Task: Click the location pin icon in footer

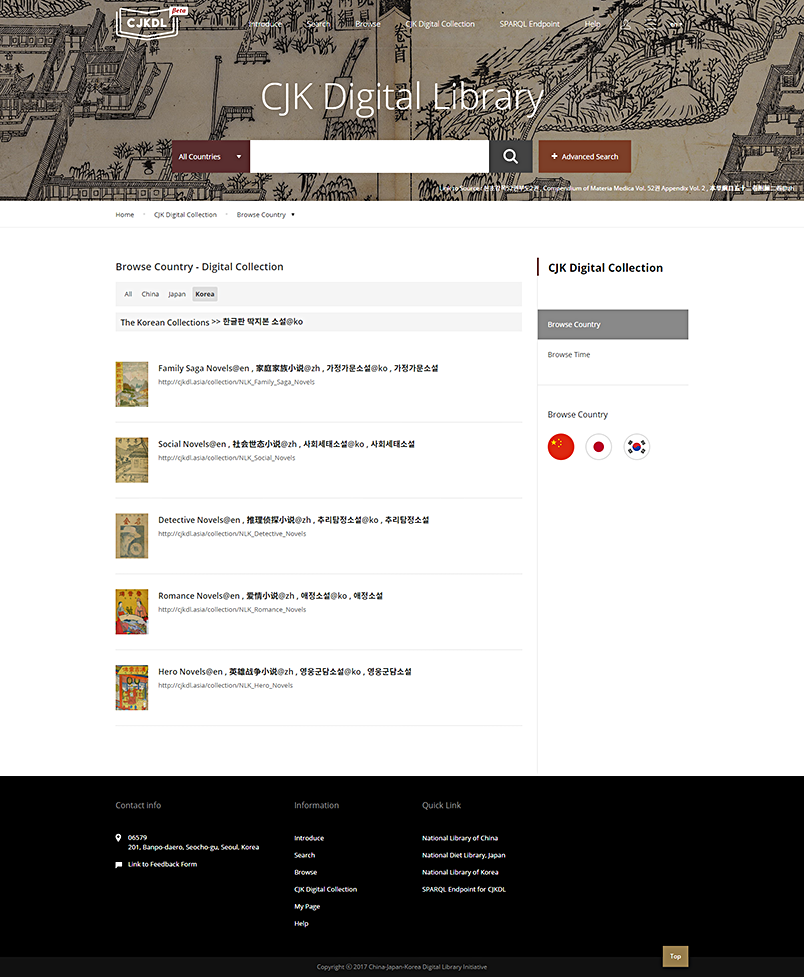Action: [x=118, y=838]
